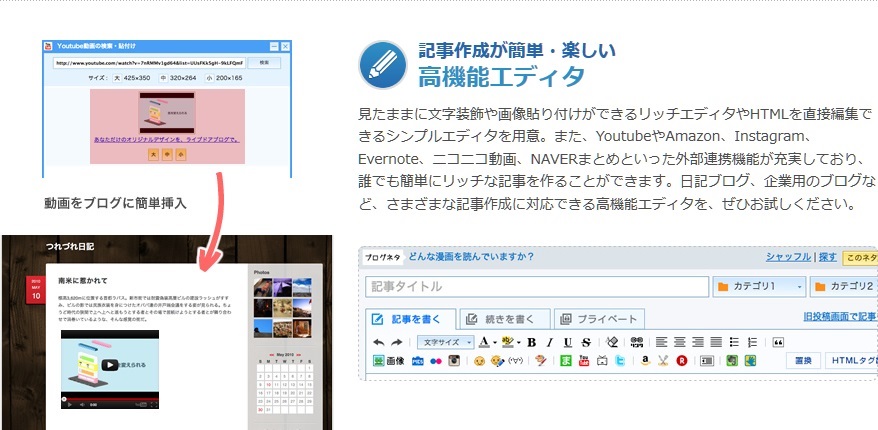The width and height of the screenshot is (878, 430).
Task: Click the Twitter bird icon
Action: tap(620, 360)
